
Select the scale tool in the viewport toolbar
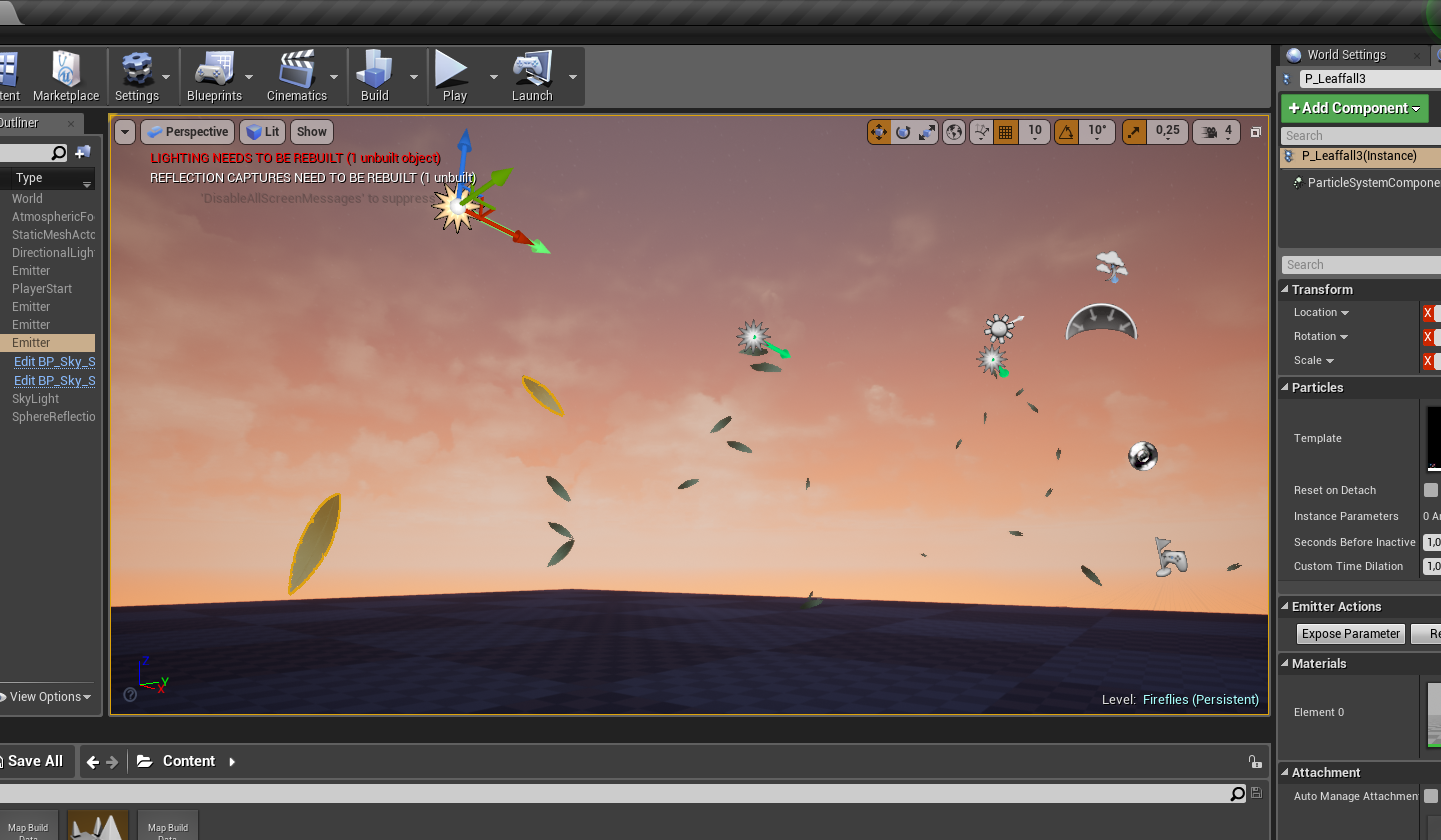click(927, 131)
